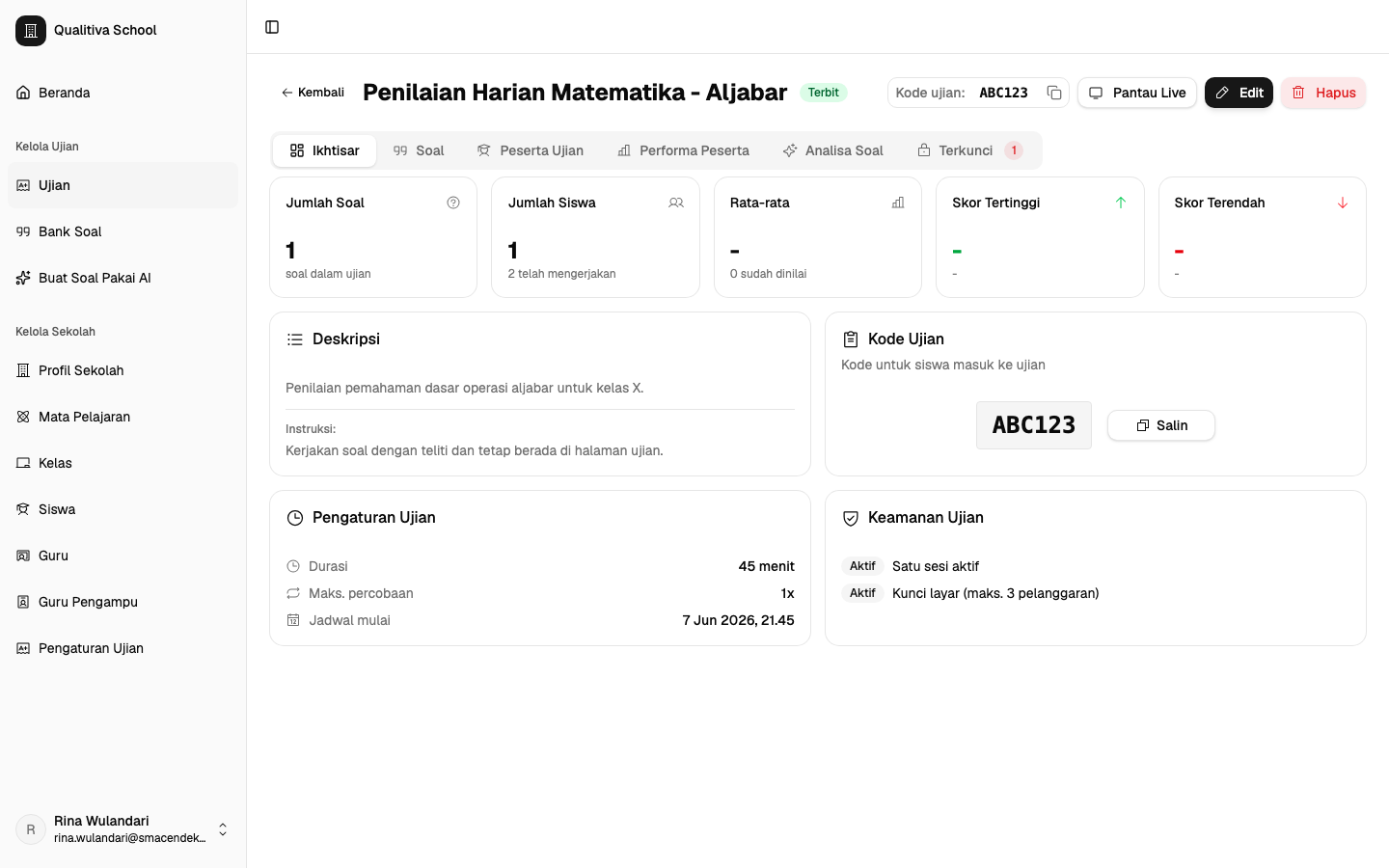The width and height of the screenshot is (1389, 868).
Task: Click the shield icon beside Keamanan Ujian
Action: point(851,518)
